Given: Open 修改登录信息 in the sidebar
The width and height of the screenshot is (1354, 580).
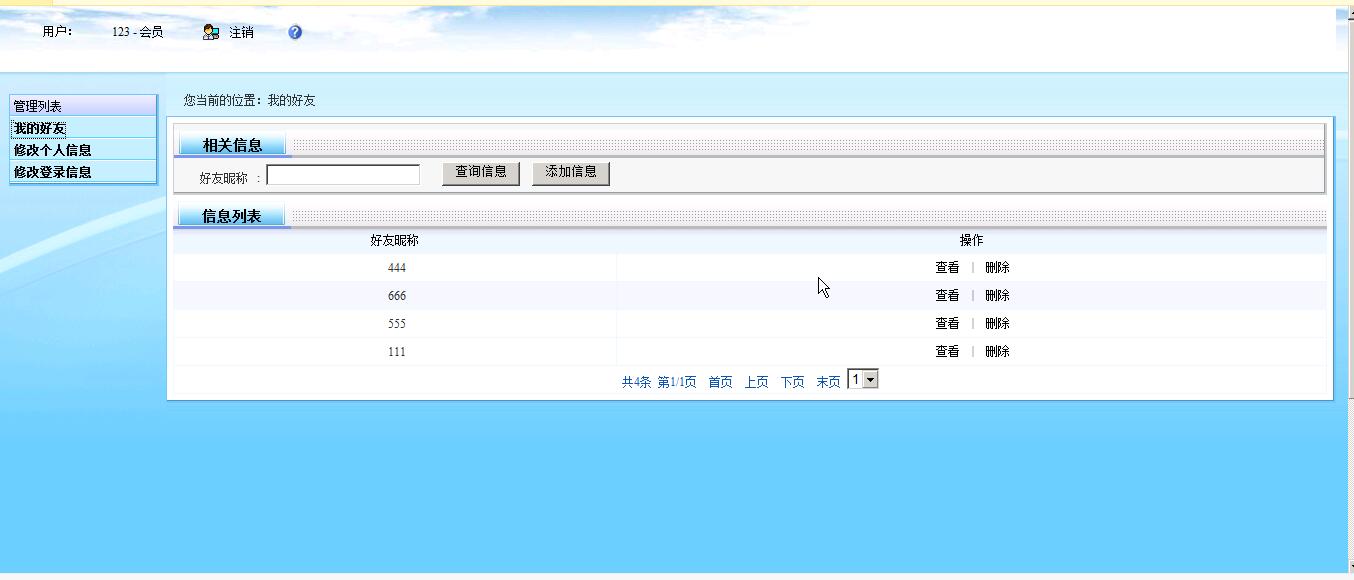Looking at the screenshot, I should [x=52, y=172].
